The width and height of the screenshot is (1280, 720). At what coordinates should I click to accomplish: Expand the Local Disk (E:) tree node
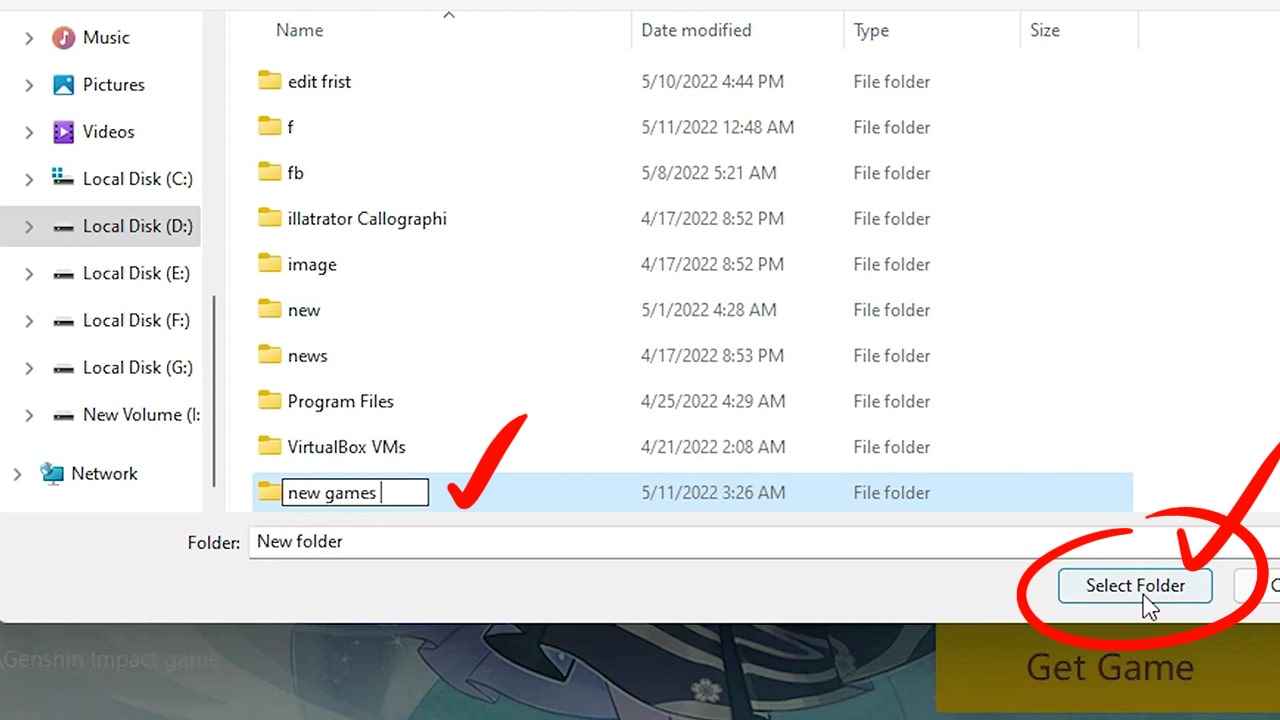29,274
